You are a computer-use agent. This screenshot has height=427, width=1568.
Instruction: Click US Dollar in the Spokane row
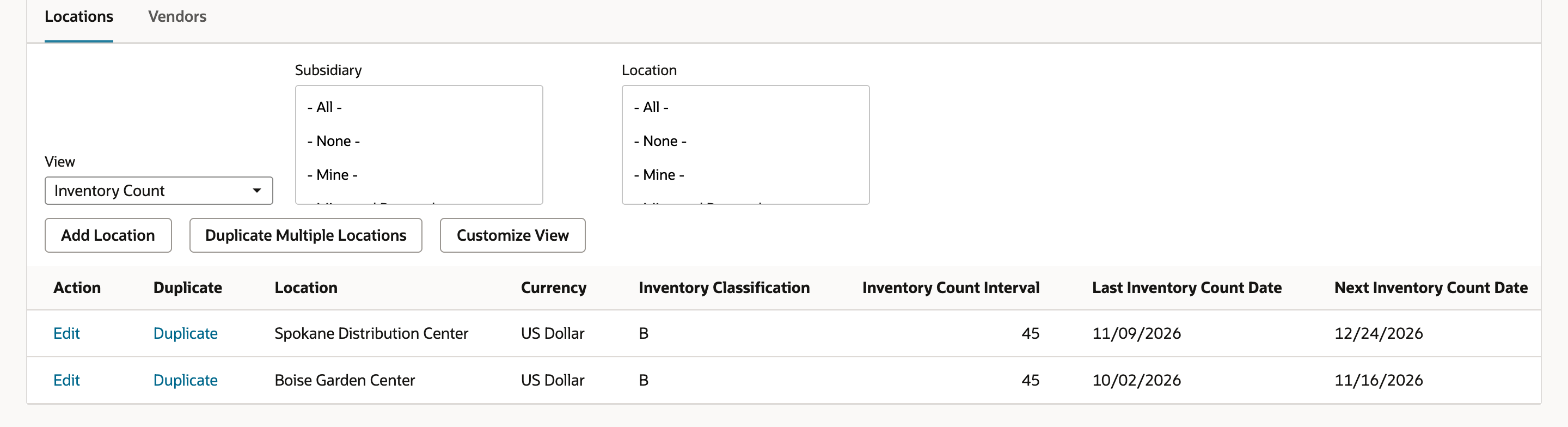click(553, 333)
